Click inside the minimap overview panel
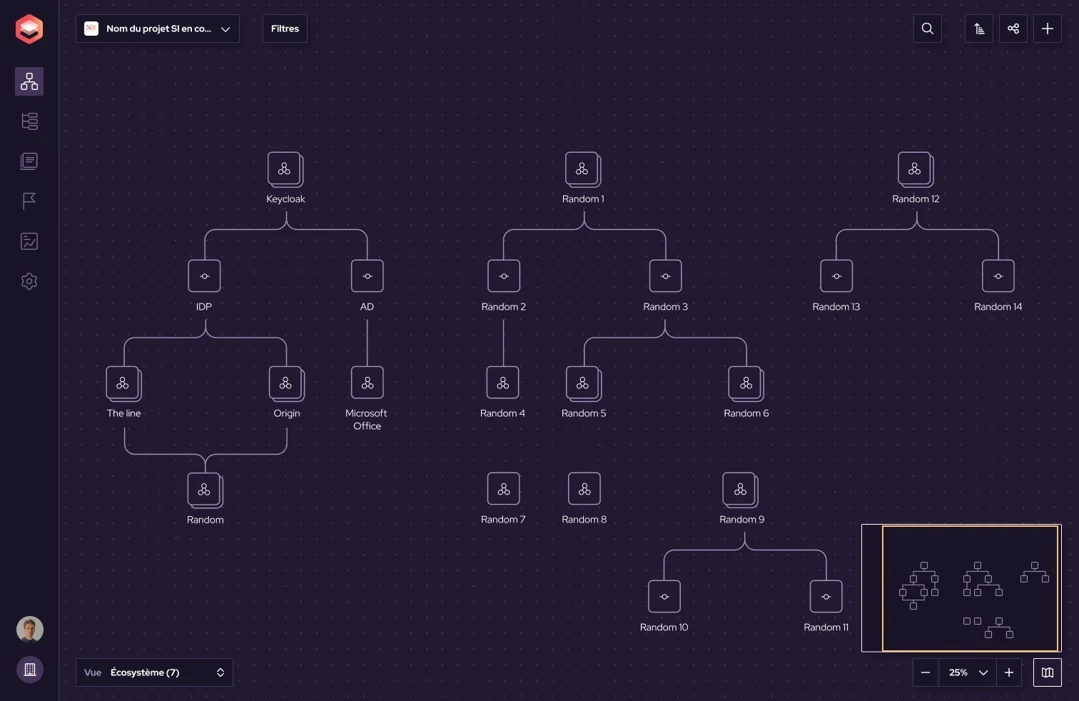The image size is (1079, 701). click(x=961, y=588)
